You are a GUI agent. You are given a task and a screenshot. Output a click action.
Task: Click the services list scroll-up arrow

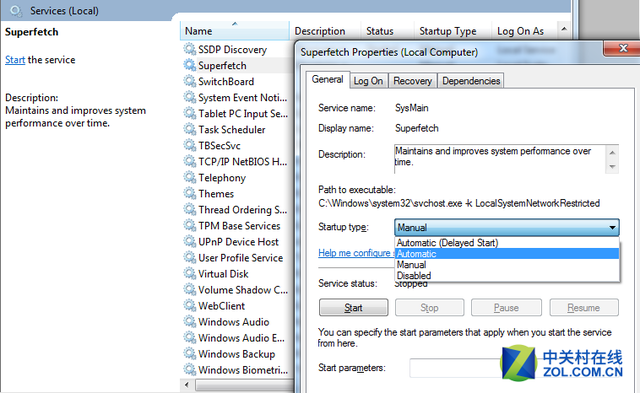click(x=564, y=29)
